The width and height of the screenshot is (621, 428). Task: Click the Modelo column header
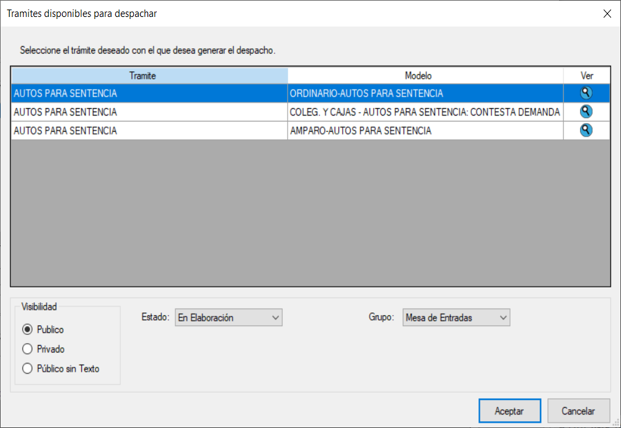[425, 76]
